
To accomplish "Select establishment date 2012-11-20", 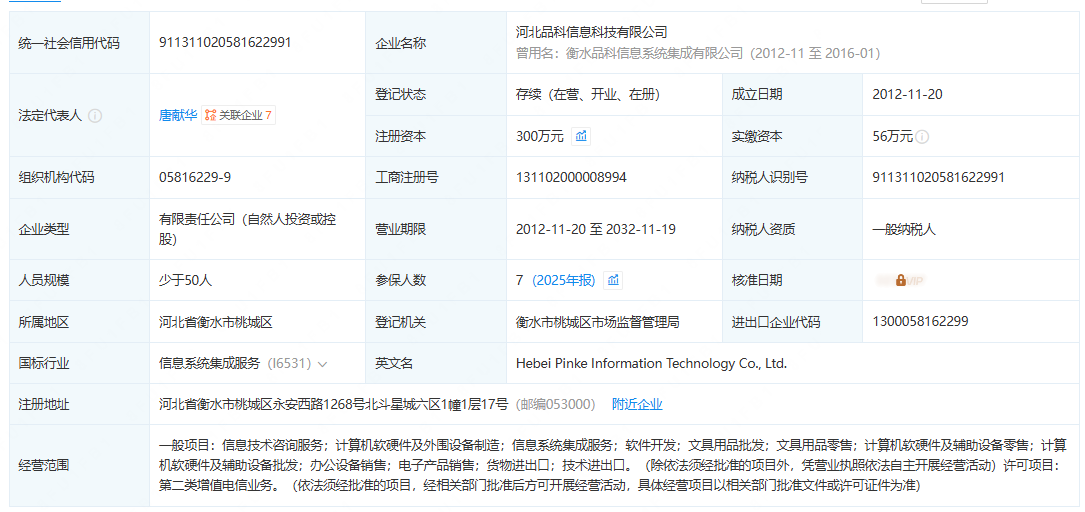I will coord(908,94).
